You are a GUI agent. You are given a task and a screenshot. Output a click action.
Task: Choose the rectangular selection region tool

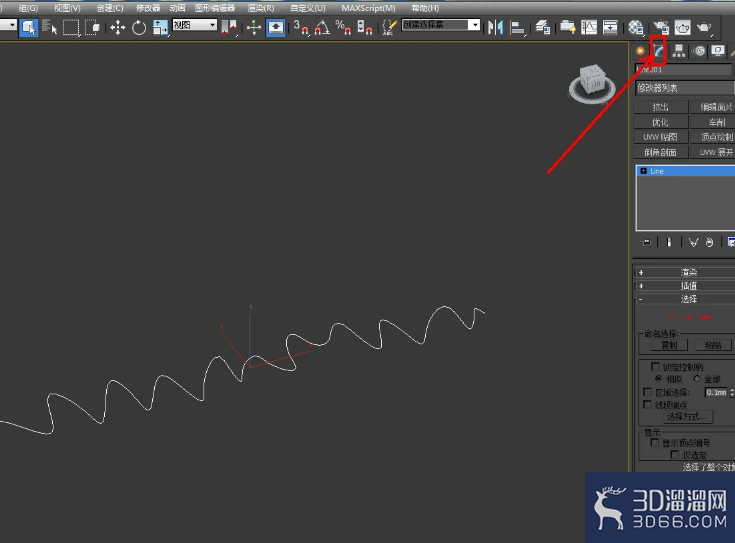71,27
